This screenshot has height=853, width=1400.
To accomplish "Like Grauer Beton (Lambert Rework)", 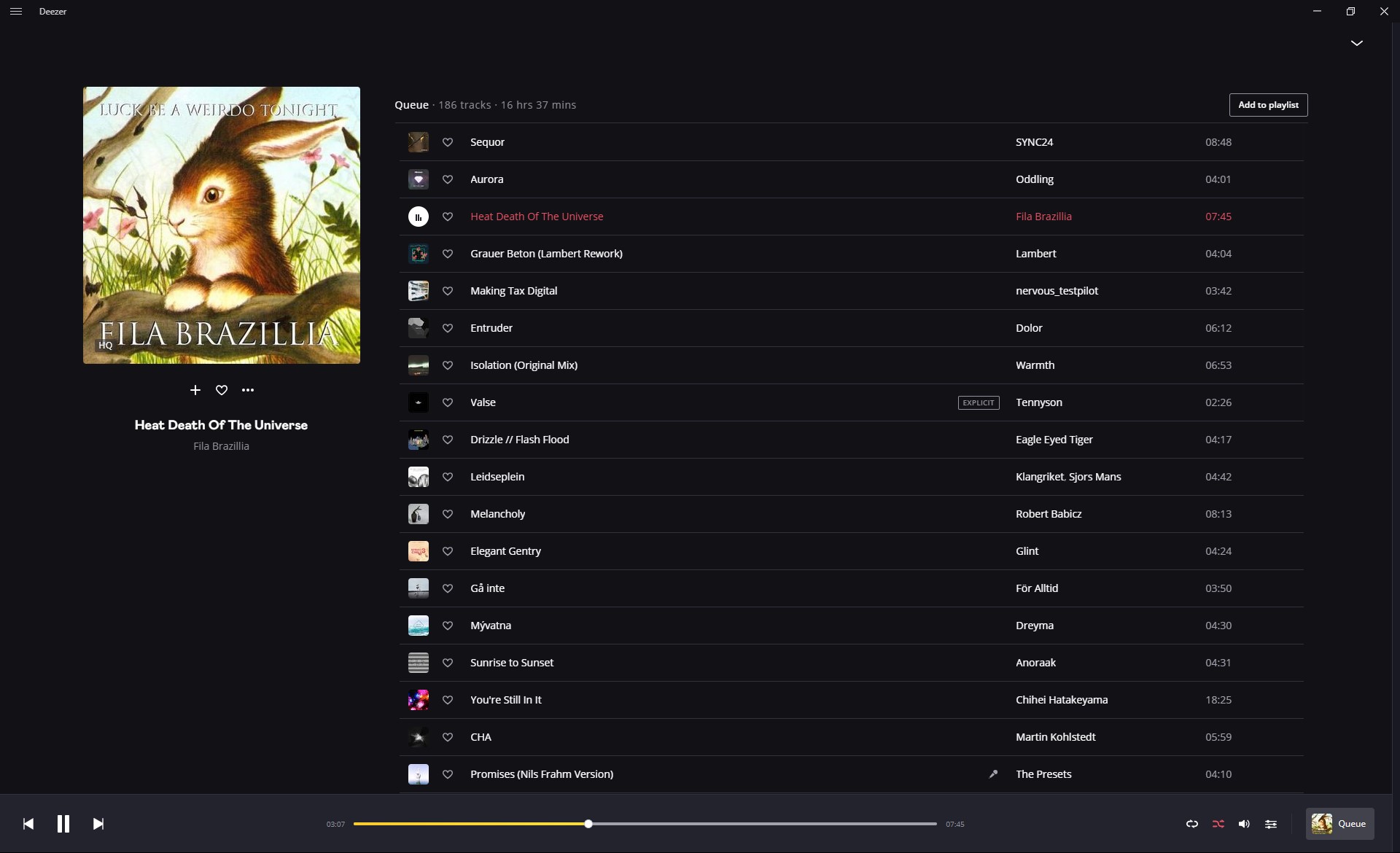I will click(x=448, y=254).
